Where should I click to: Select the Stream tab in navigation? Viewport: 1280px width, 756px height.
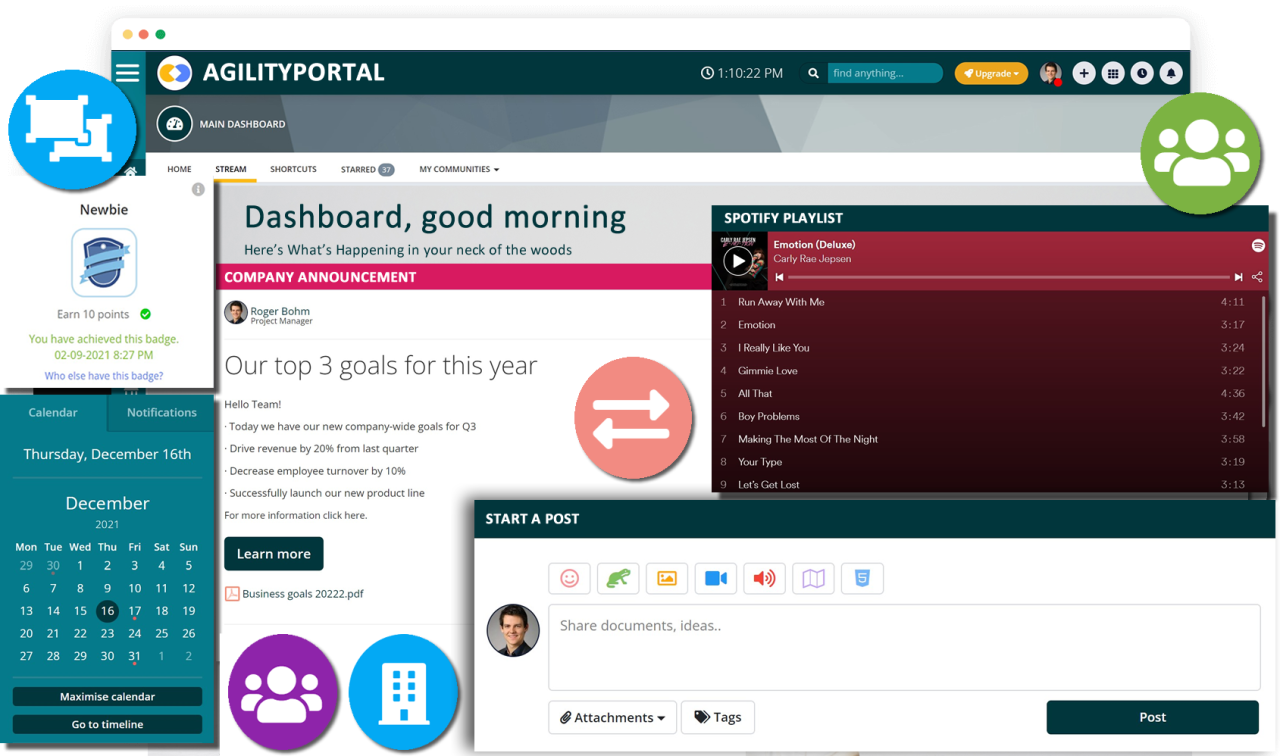click(x=231, y=169)
